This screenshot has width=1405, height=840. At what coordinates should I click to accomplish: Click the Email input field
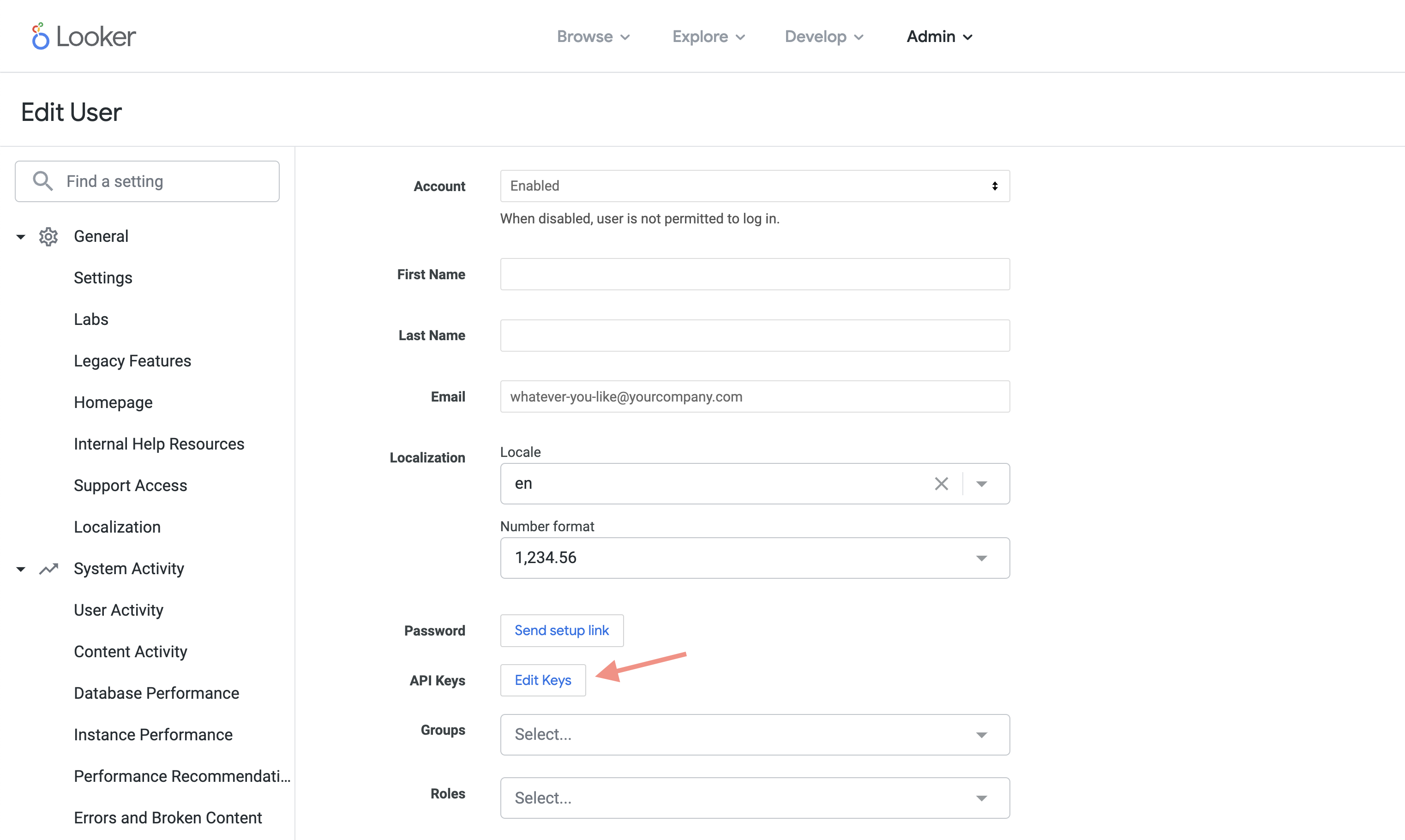(x=755, y=396)
